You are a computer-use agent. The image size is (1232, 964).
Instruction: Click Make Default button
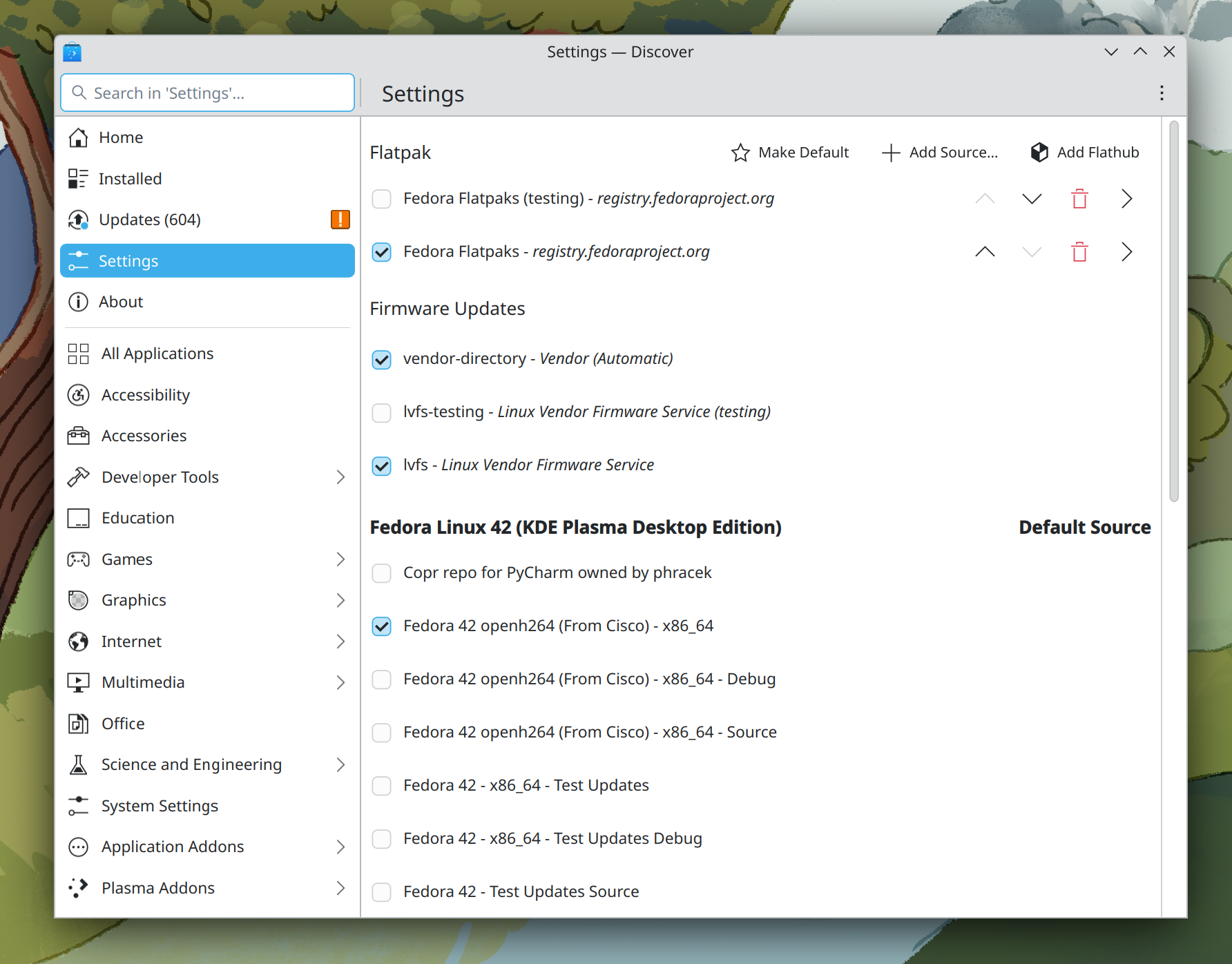790,153
